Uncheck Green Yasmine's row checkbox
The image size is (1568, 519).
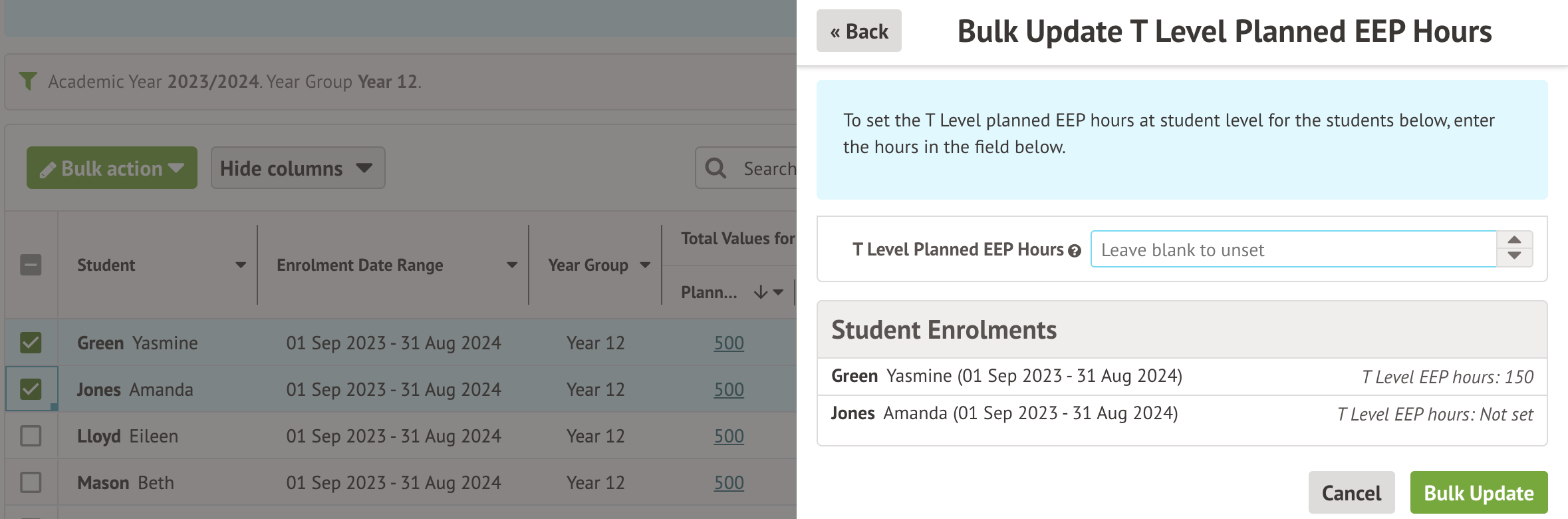pos(31,342)
